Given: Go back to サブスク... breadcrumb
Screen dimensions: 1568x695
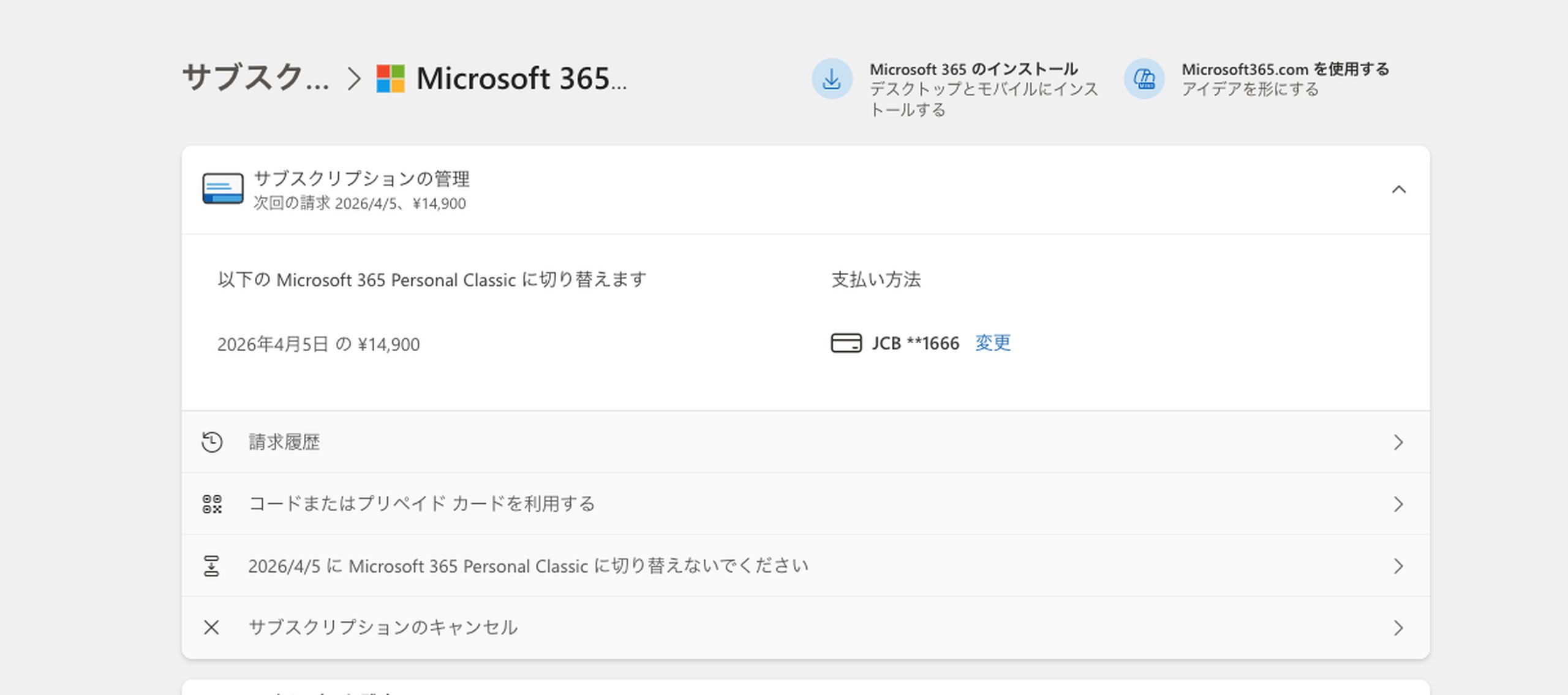Looking at the screenshot, I should (255, 78).
